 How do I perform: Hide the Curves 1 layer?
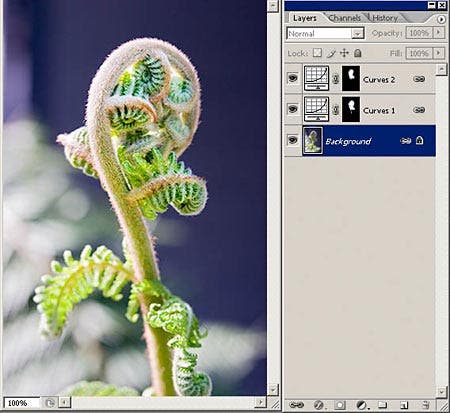(293, 109)
